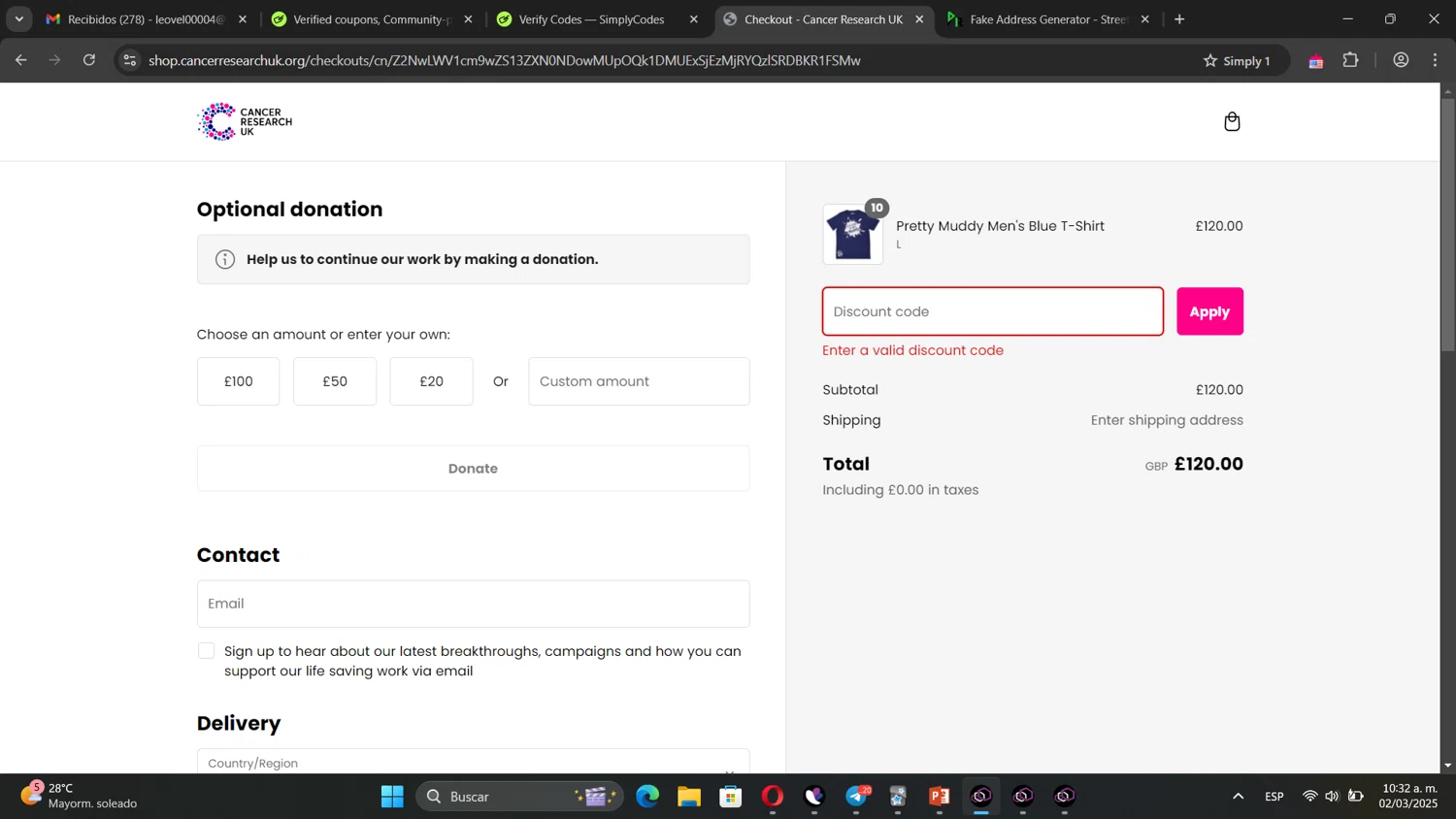
Task: Close the Verified coupons tab
Action: [468, 19]
